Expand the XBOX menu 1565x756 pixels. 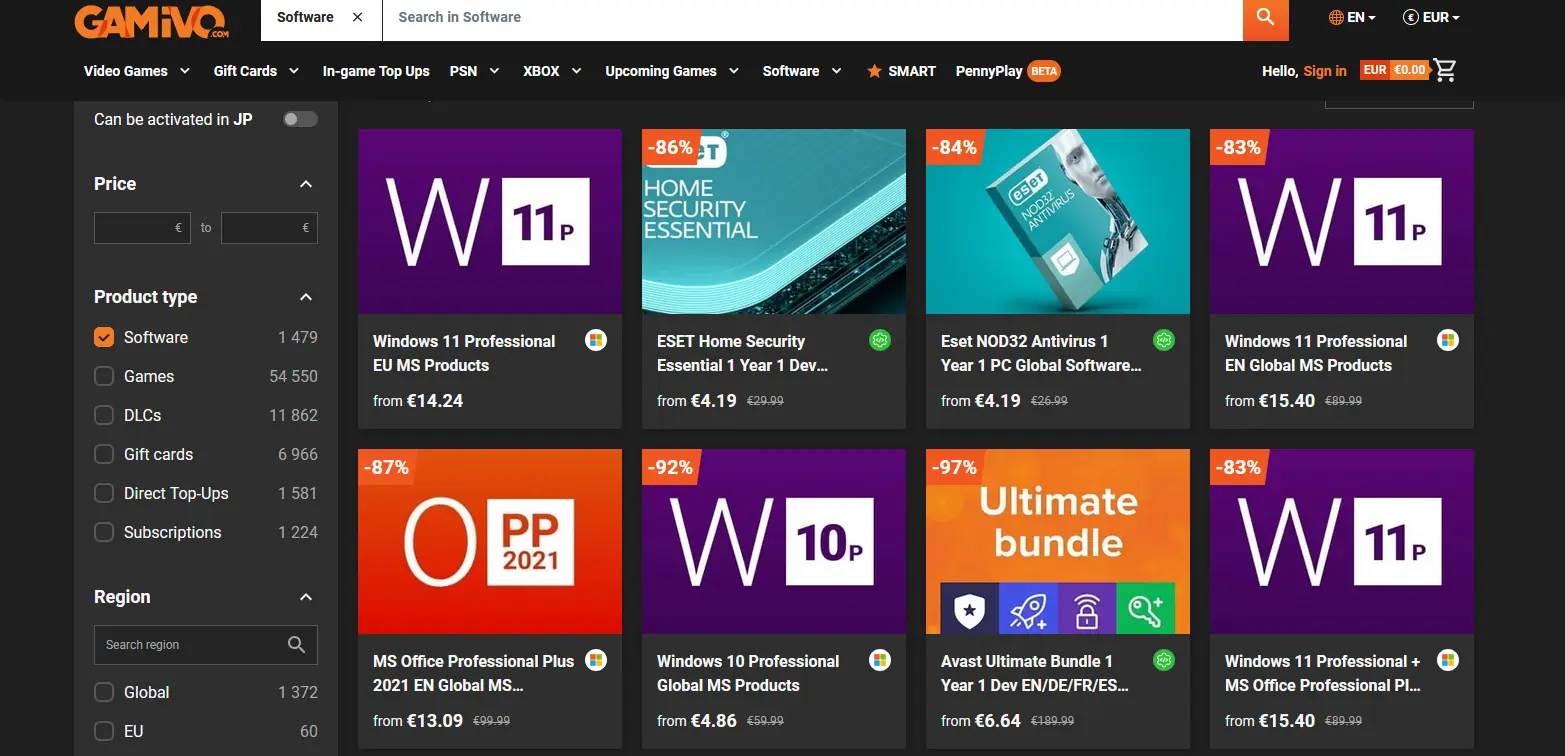pyautogui.click(x=551, y=71)
